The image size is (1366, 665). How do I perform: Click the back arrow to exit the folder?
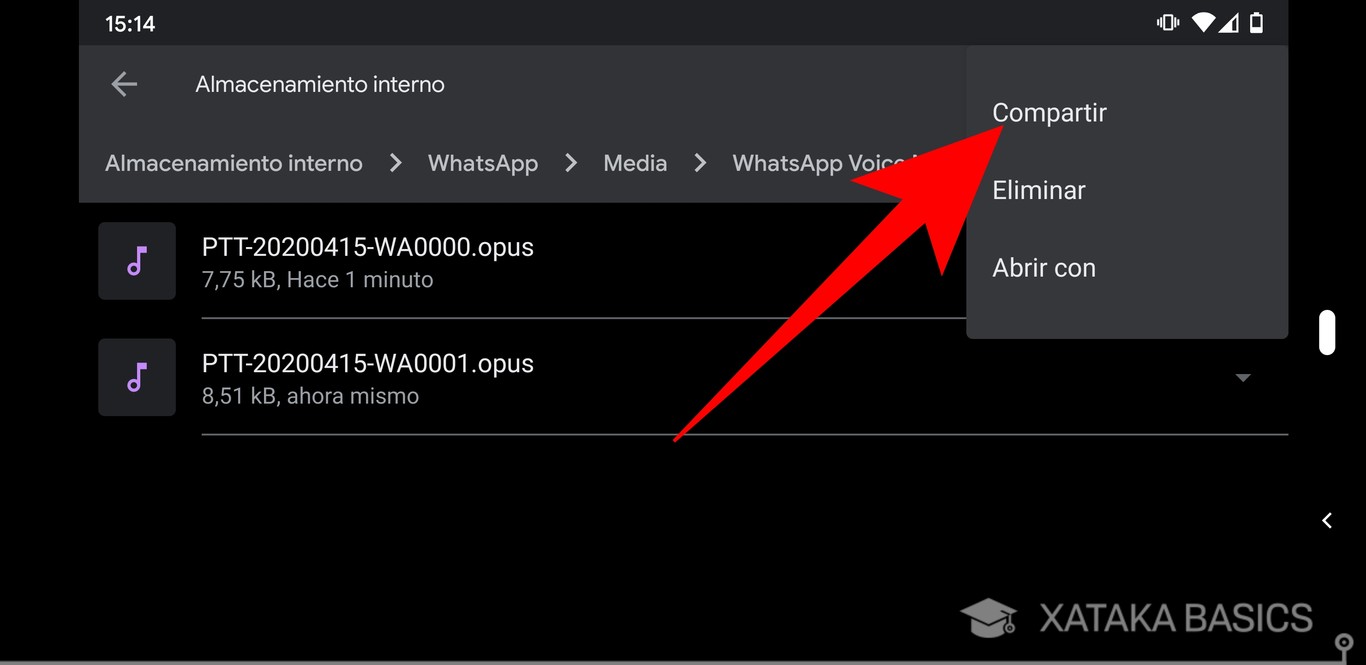tap(124, 84)
